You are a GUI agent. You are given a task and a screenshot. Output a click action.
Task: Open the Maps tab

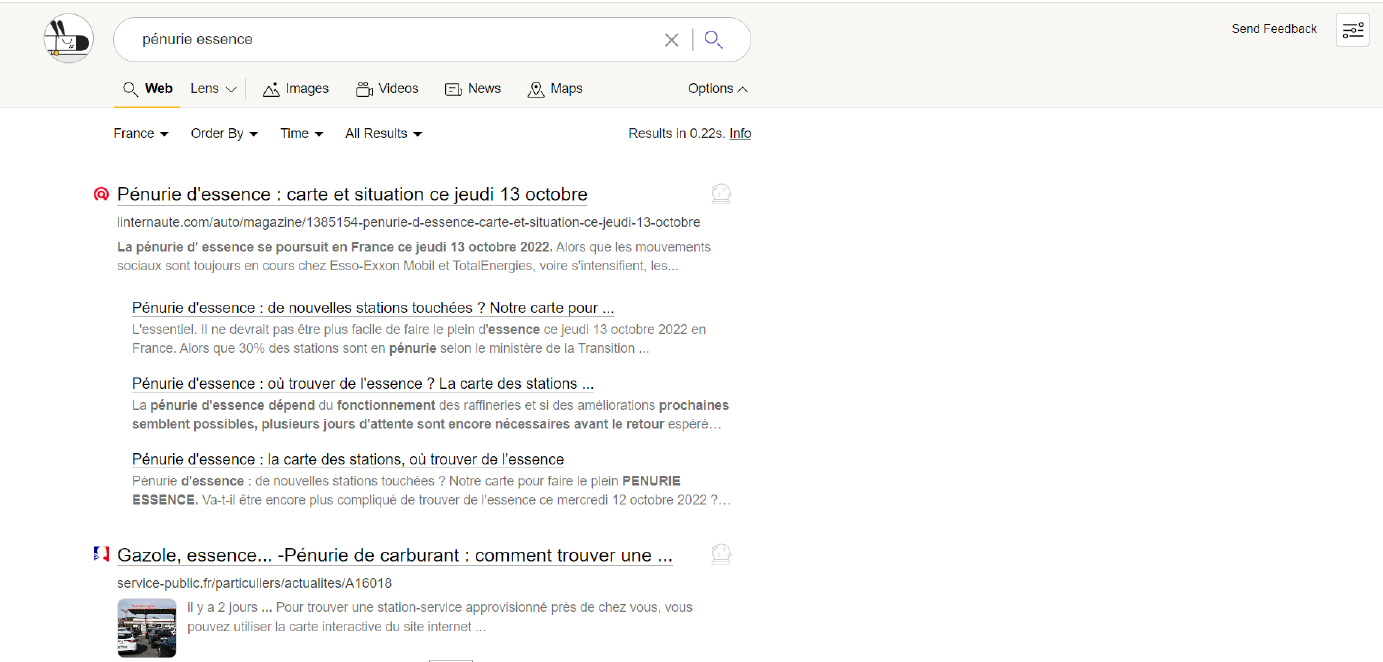(x=555, y=89)
